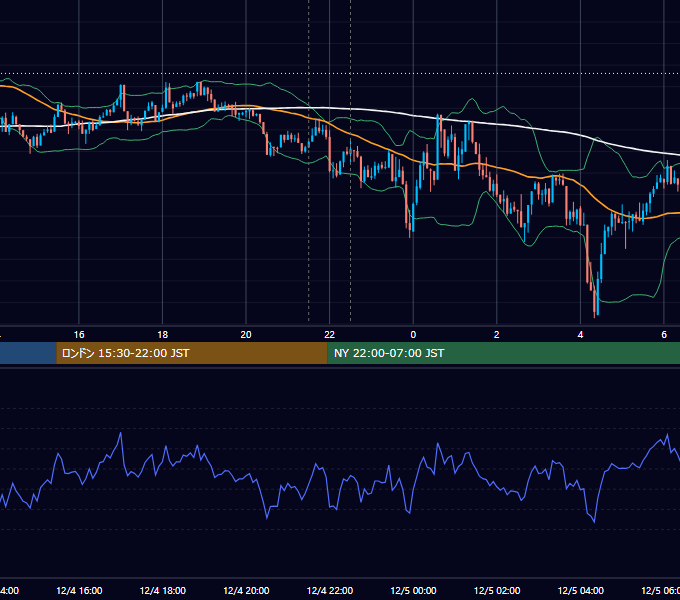The image size is (680, 600).
Task: Click the 12/5 00:00 date label
Action: pos(413,590)
